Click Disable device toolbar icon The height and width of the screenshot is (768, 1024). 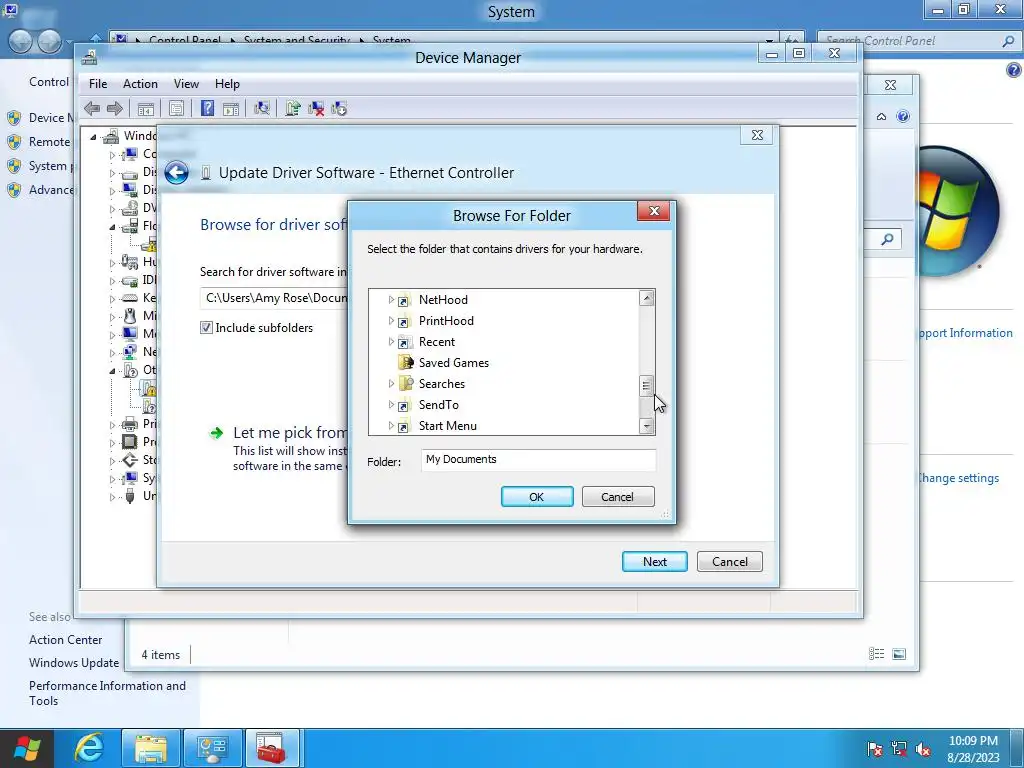(339, 108)
